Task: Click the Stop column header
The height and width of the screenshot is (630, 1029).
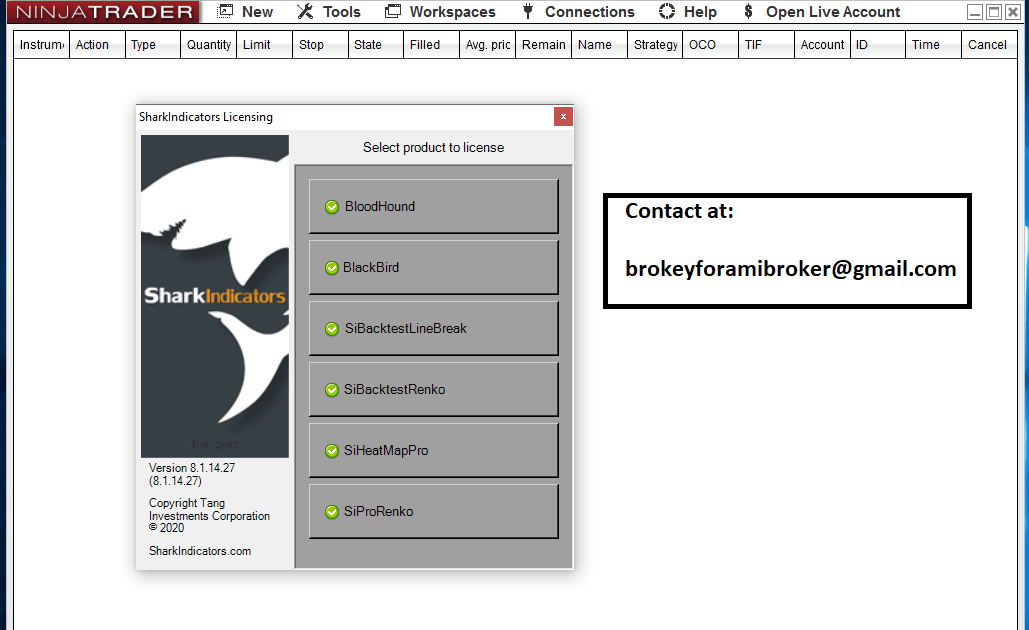Action: click(x=320, y=45)
